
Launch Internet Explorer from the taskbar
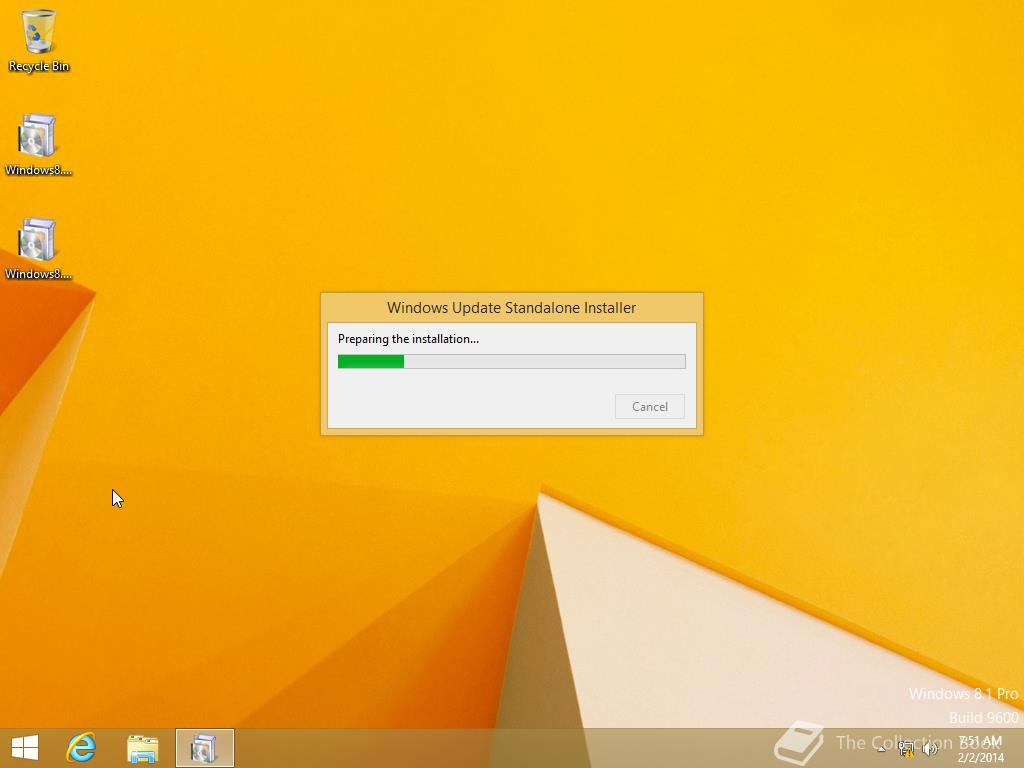tap(82, 748)
